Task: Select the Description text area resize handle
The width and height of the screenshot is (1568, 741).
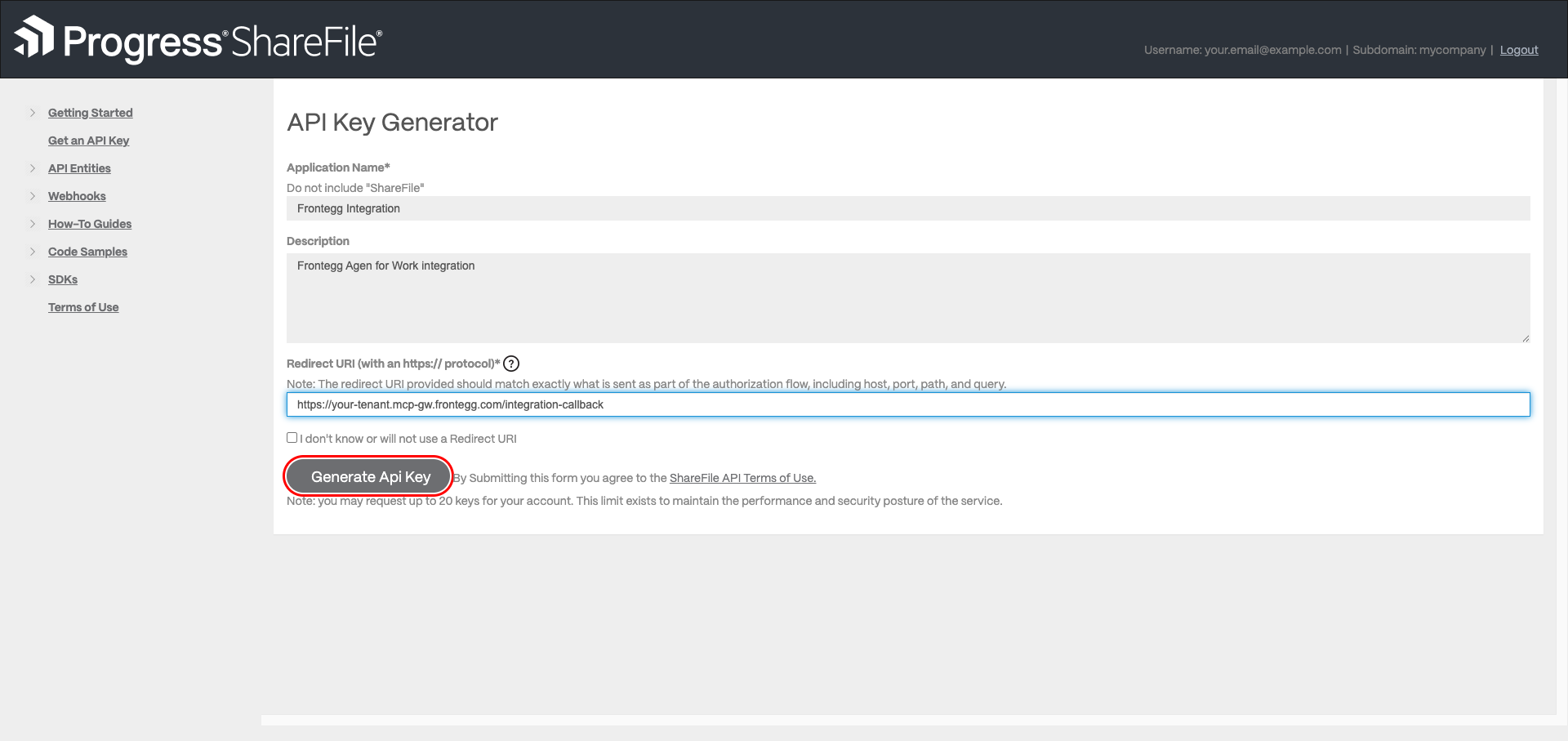Action: coord(1525,337)
